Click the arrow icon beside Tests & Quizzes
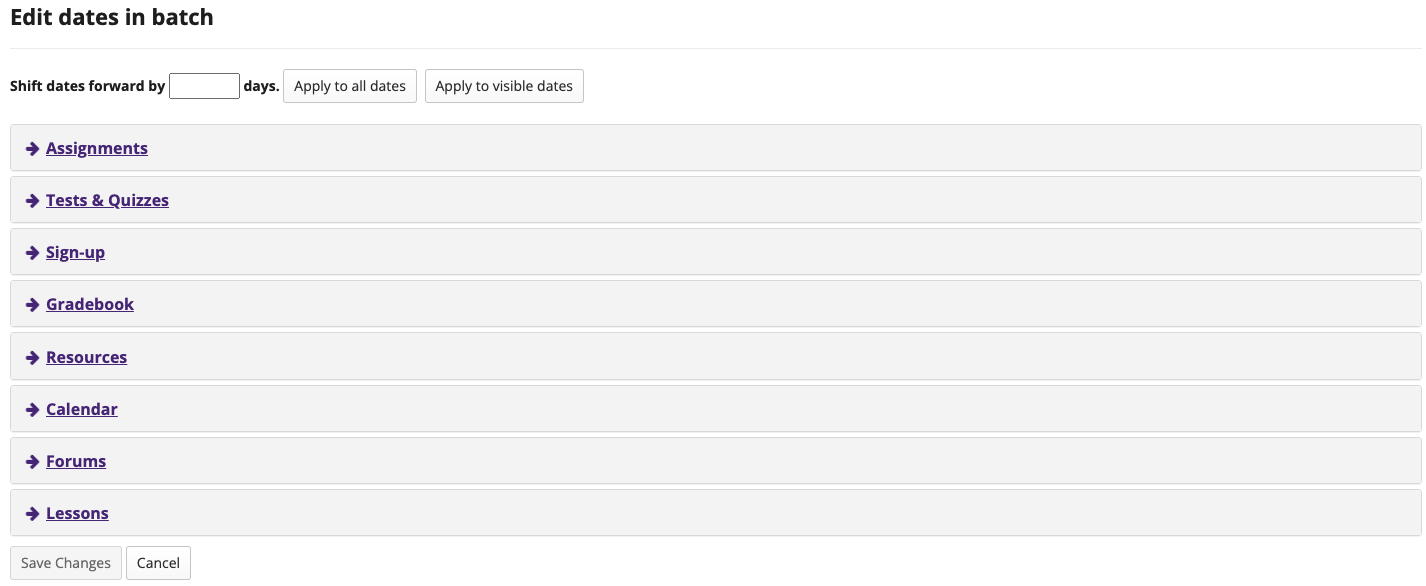1426x586 pixels. tap(33, 201)
